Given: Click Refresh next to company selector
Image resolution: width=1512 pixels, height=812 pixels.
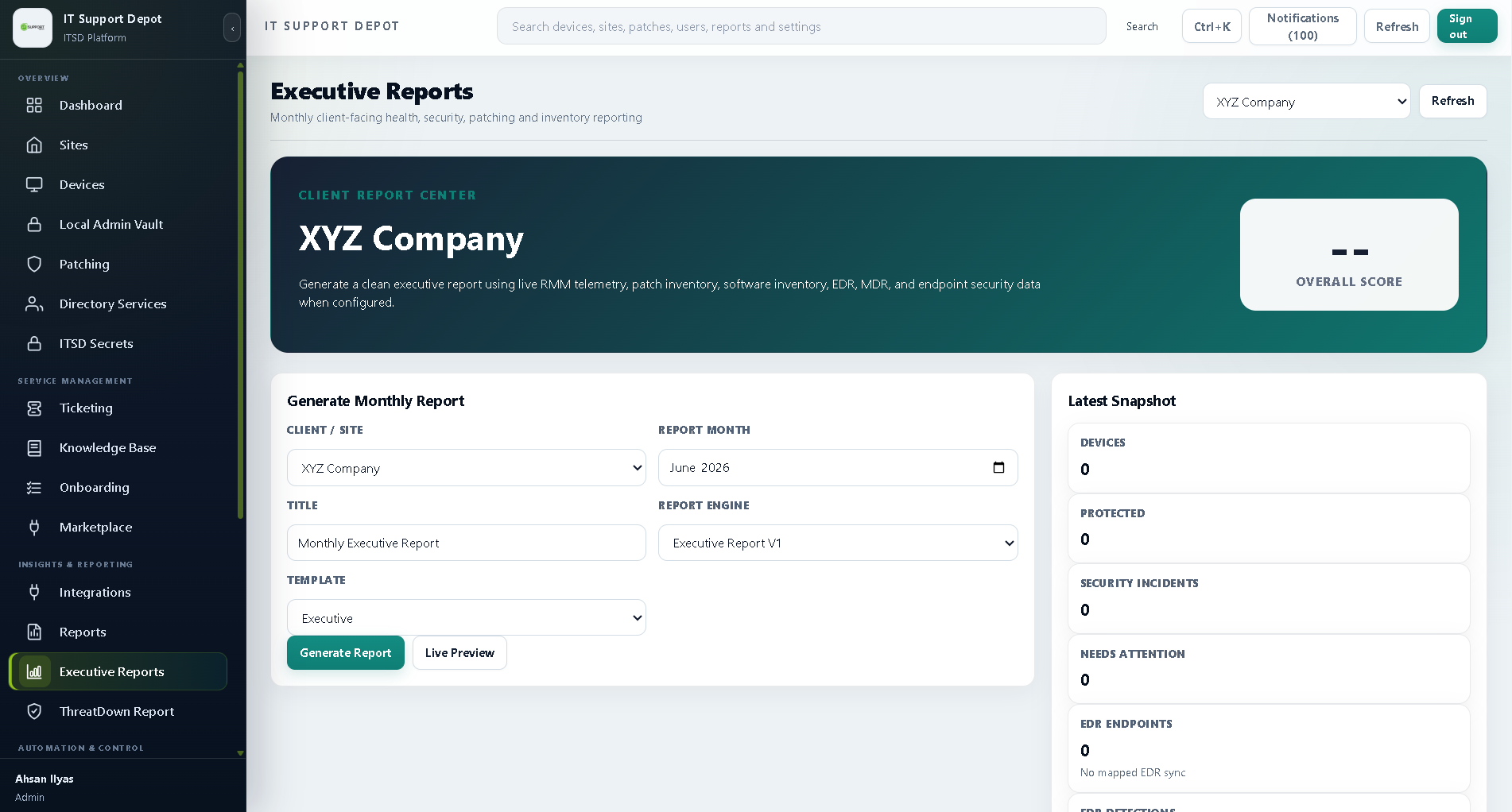Looking at the screenshot, I should [x=1452, y=101].
